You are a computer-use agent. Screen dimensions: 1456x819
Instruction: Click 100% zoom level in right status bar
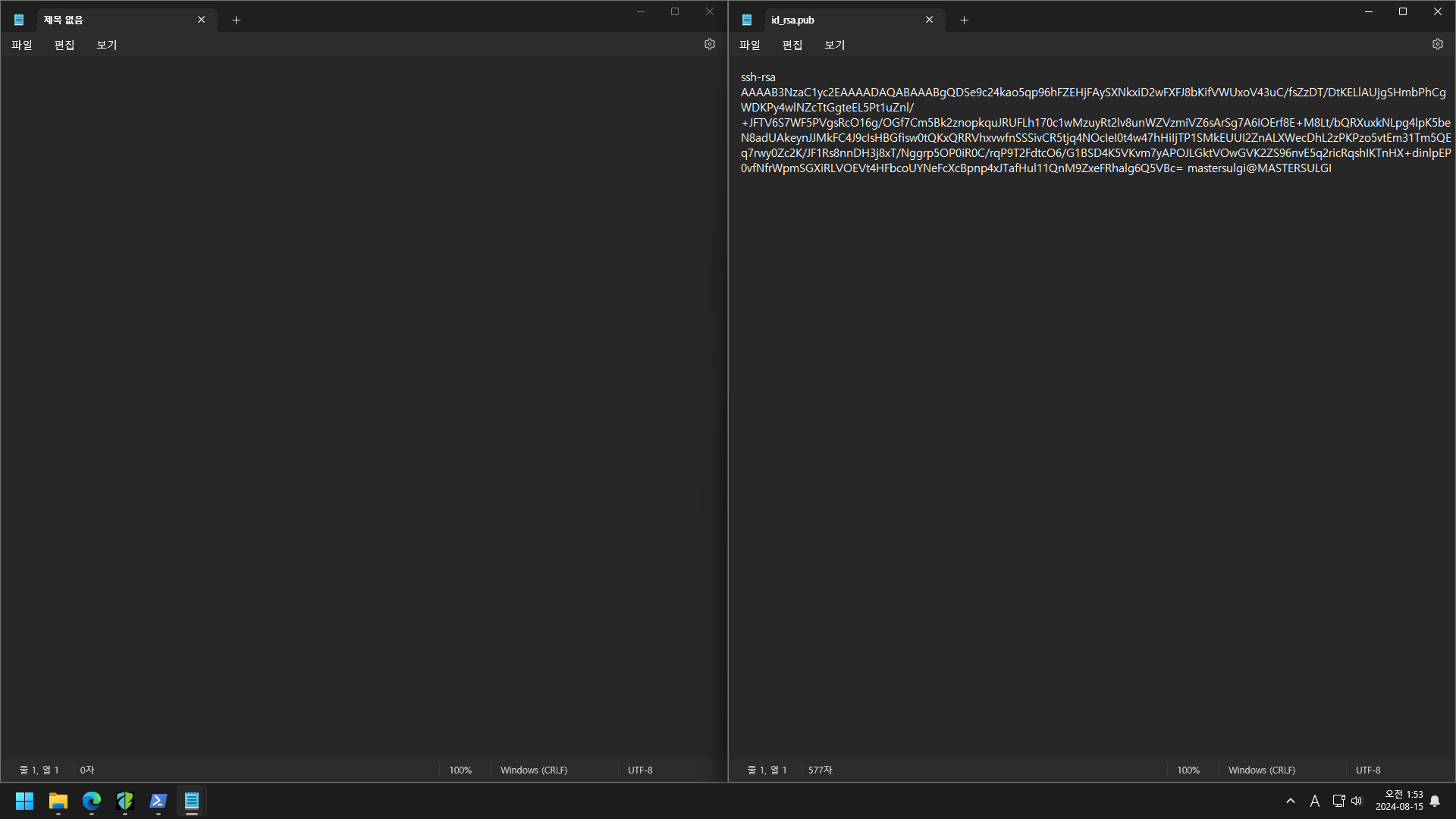tap(1188, 770)
